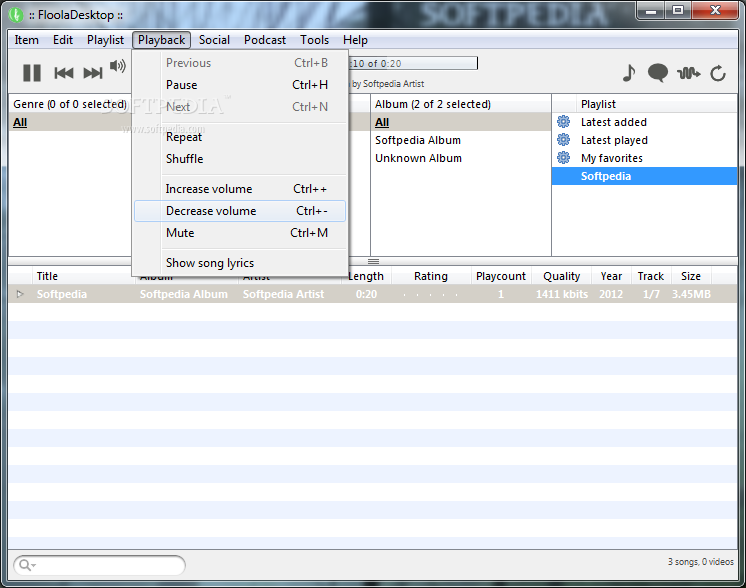Screen dimensions: 746x588
Task: Skip to previous track button
Action: 64,73
